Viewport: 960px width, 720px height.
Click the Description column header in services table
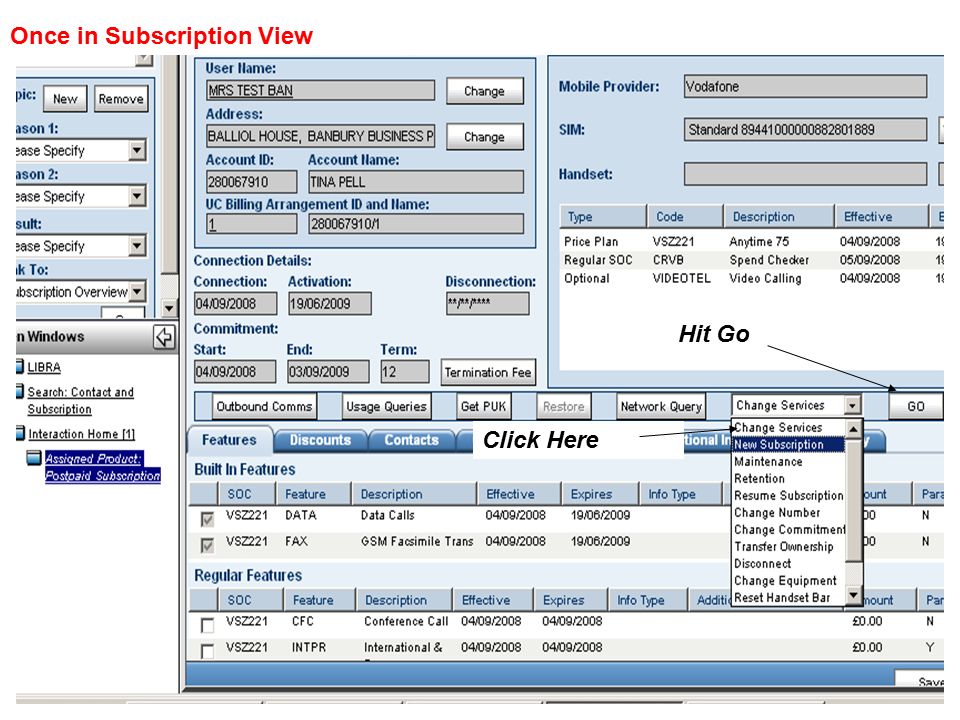click(x=778, y=217)
